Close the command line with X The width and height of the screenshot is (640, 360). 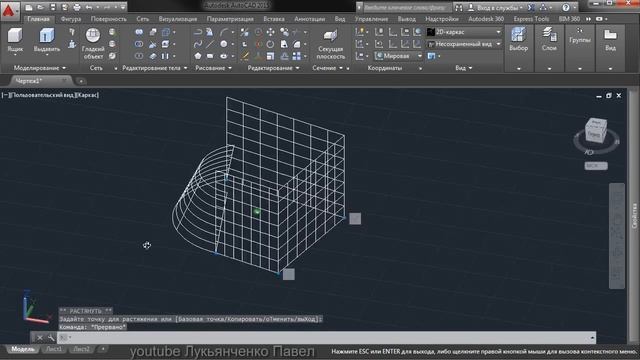coord(40,338)
